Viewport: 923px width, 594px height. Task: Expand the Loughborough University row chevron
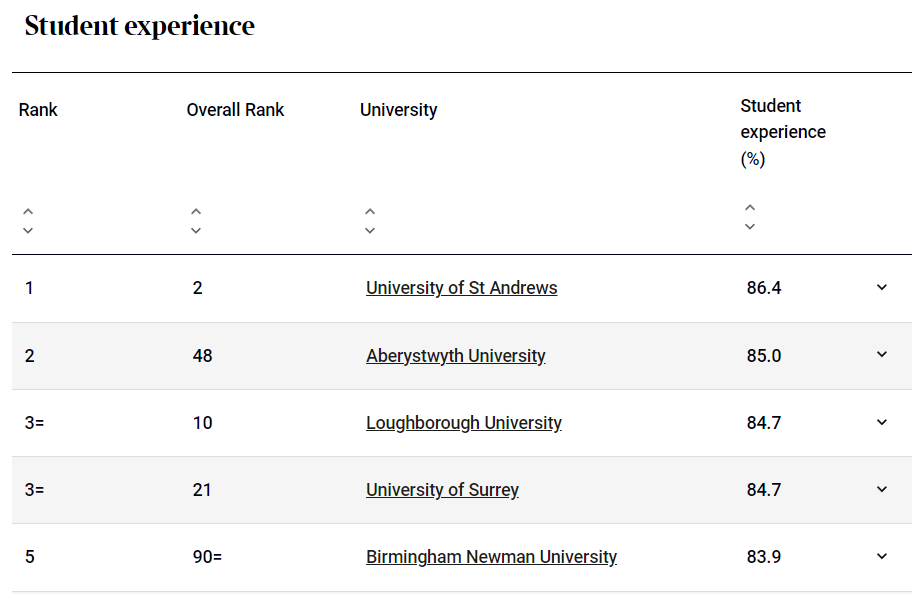(x=882, y=422)
